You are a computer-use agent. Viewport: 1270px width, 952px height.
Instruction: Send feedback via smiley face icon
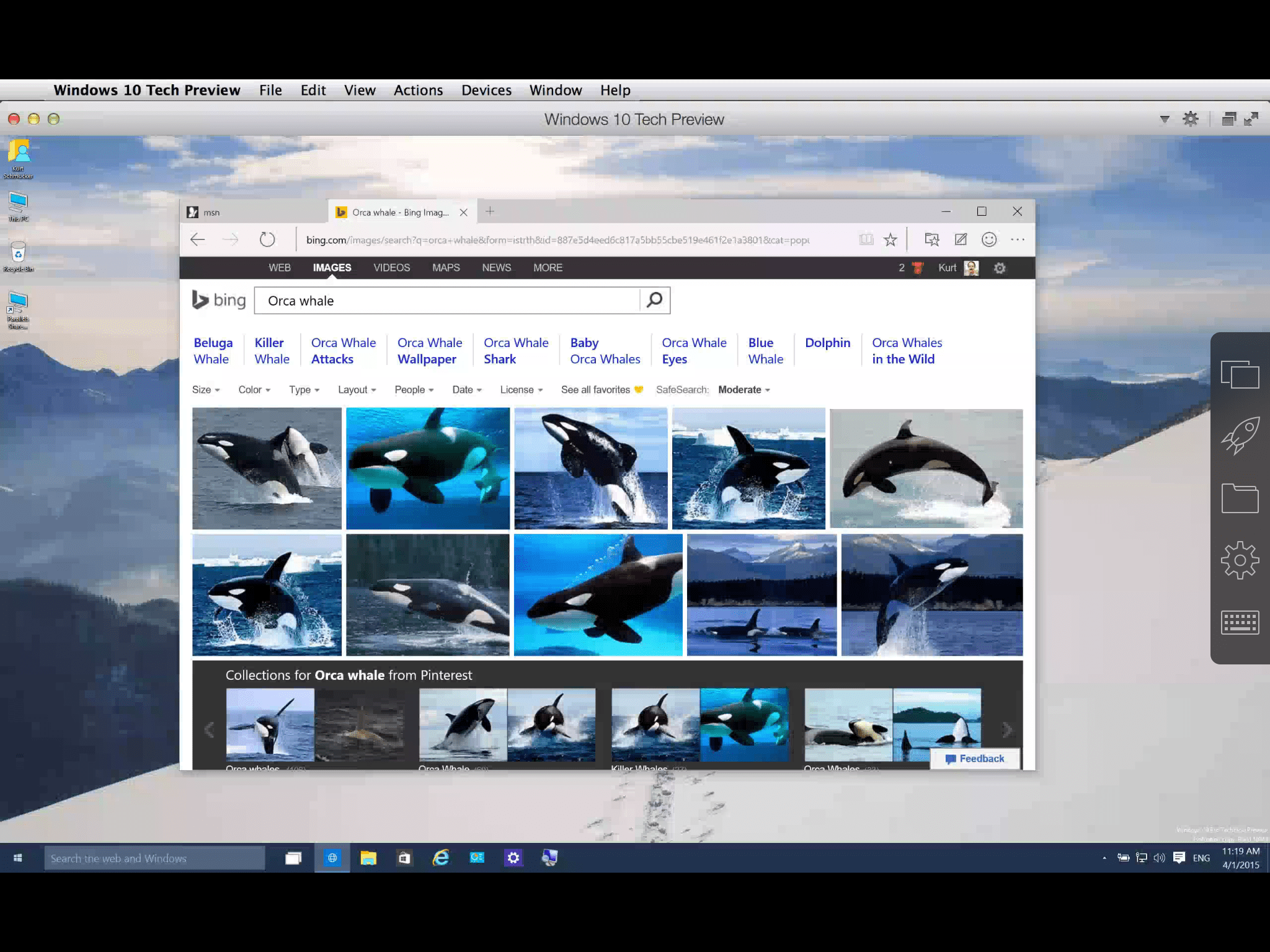pyautogui.click(x=989, y=239)
